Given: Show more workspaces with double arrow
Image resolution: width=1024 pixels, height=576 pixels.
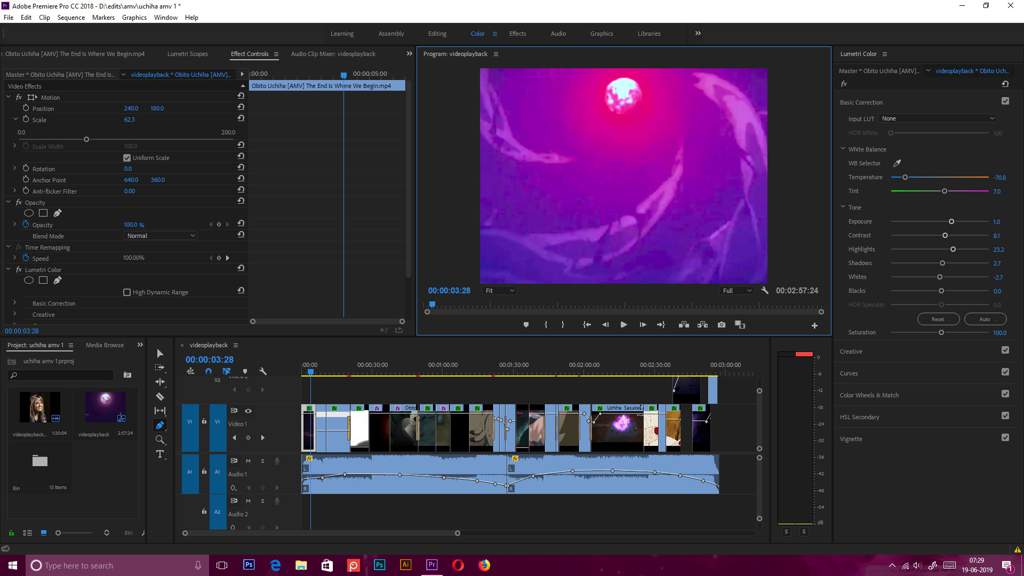Looking at the screenshot, I should [x=697, y=33].
